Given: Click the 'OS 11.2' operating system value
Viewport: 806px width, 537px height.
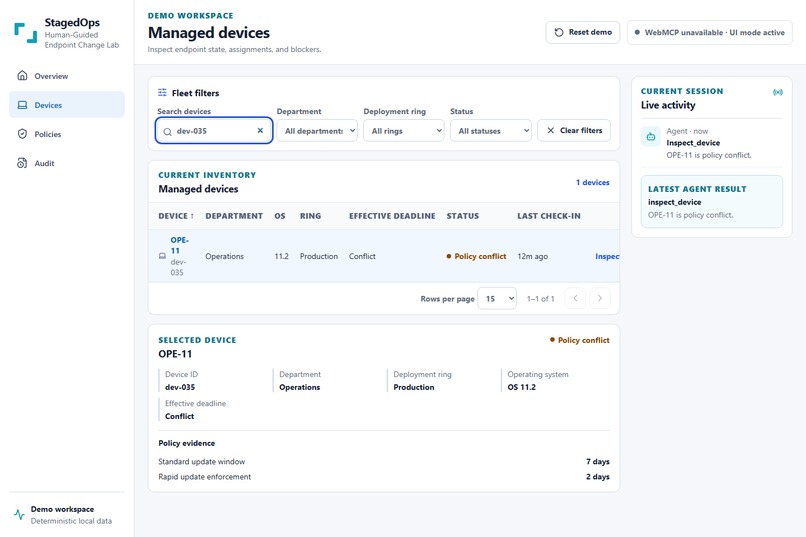Looking at the screenshot, I should [x=522, y=387].
